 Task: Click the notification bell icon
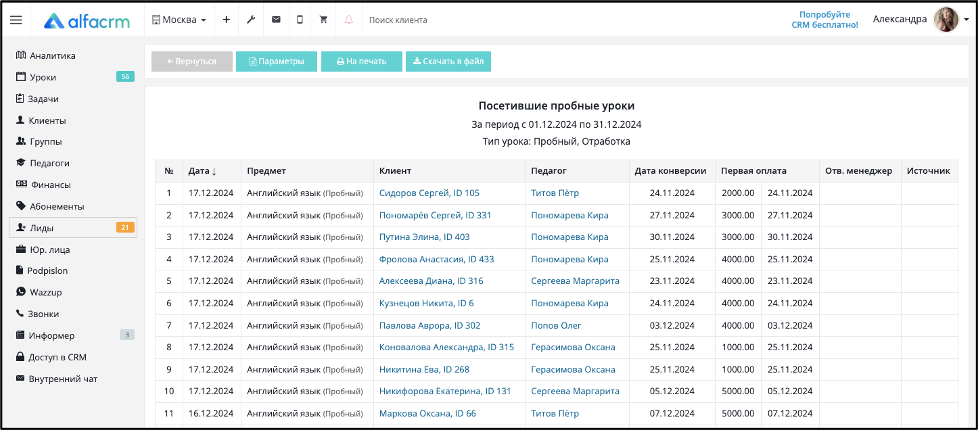pos(348,19)
